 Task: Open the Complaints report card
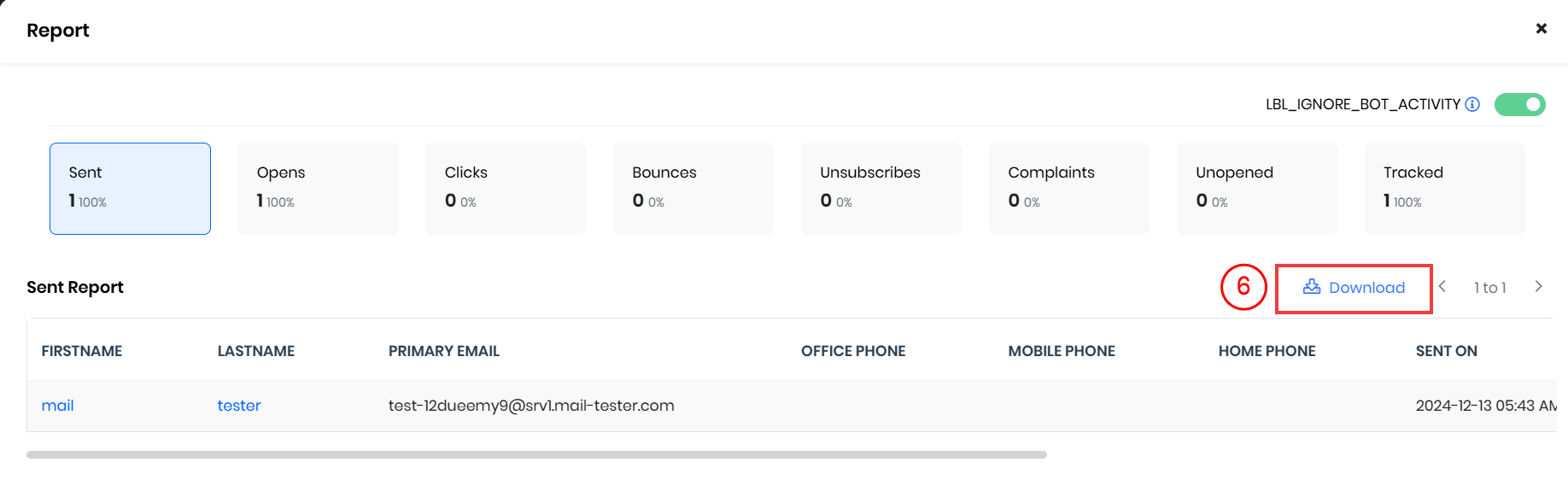(1069, 189)
